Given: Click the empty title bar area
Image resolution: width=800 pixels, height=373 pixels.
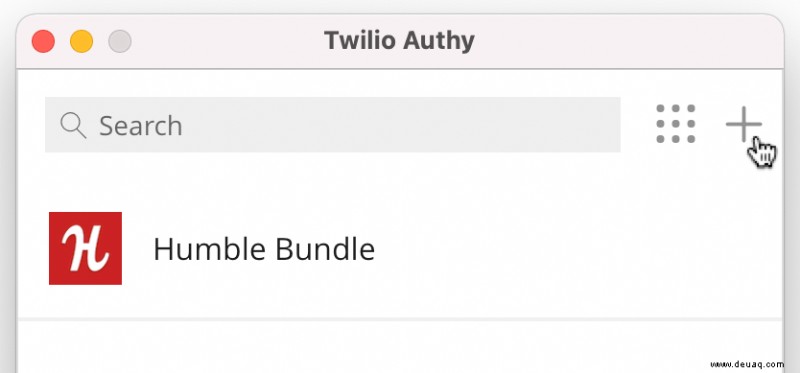Looking at the screenshot, I should (x=628, y=41).
